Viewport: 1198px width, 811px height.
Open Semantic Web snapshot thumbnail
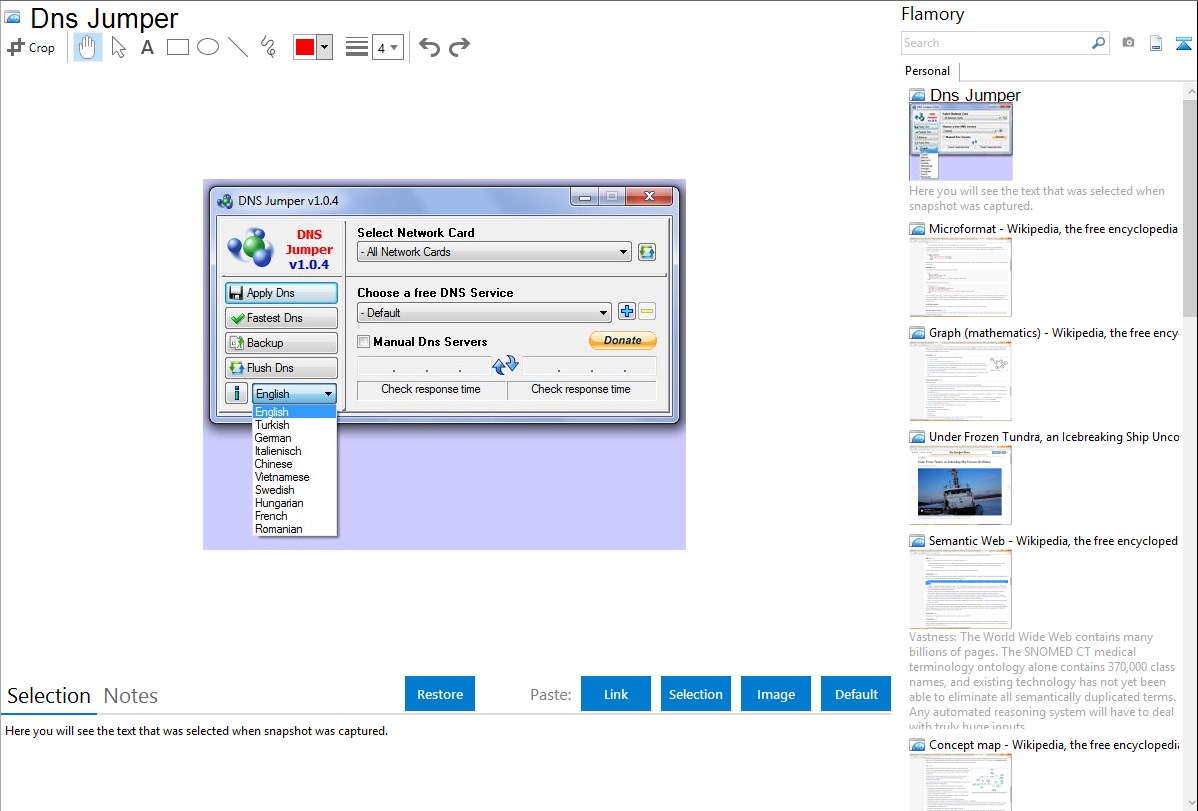[960, 589]
